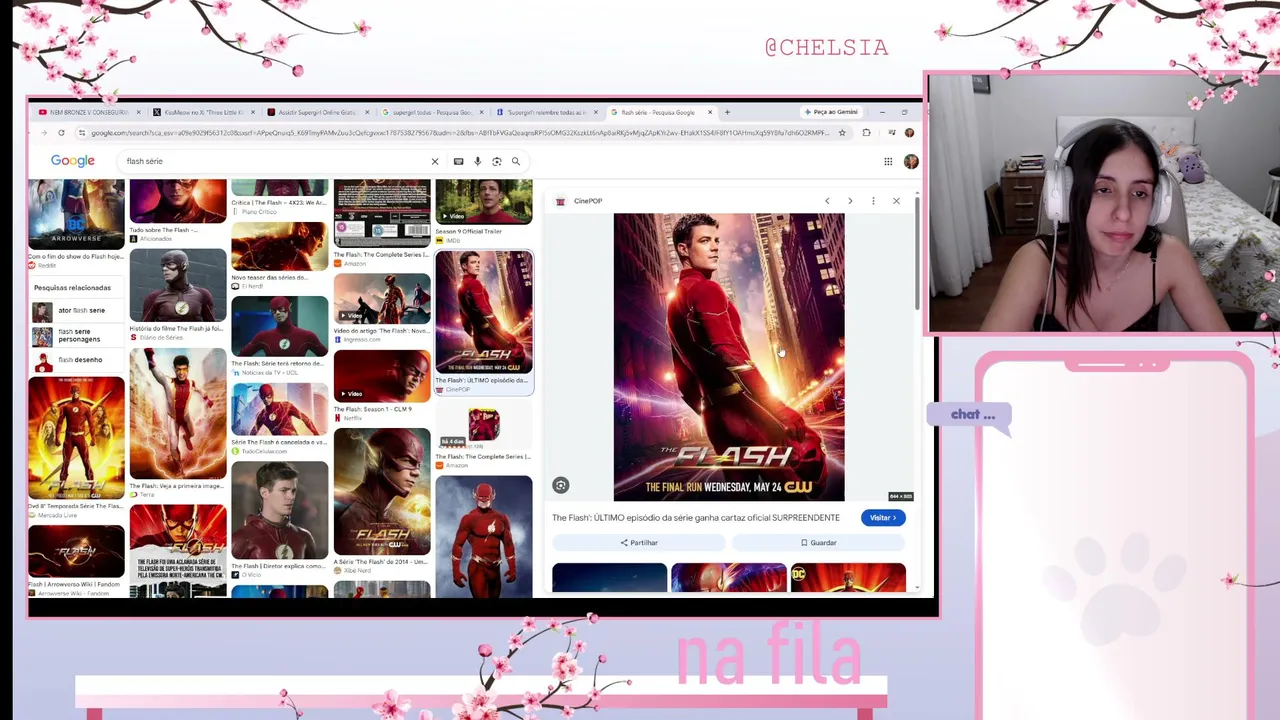Open the Chrome profile avatar in toolbar
Screen dimensions: 1280x720
point(909,133)
